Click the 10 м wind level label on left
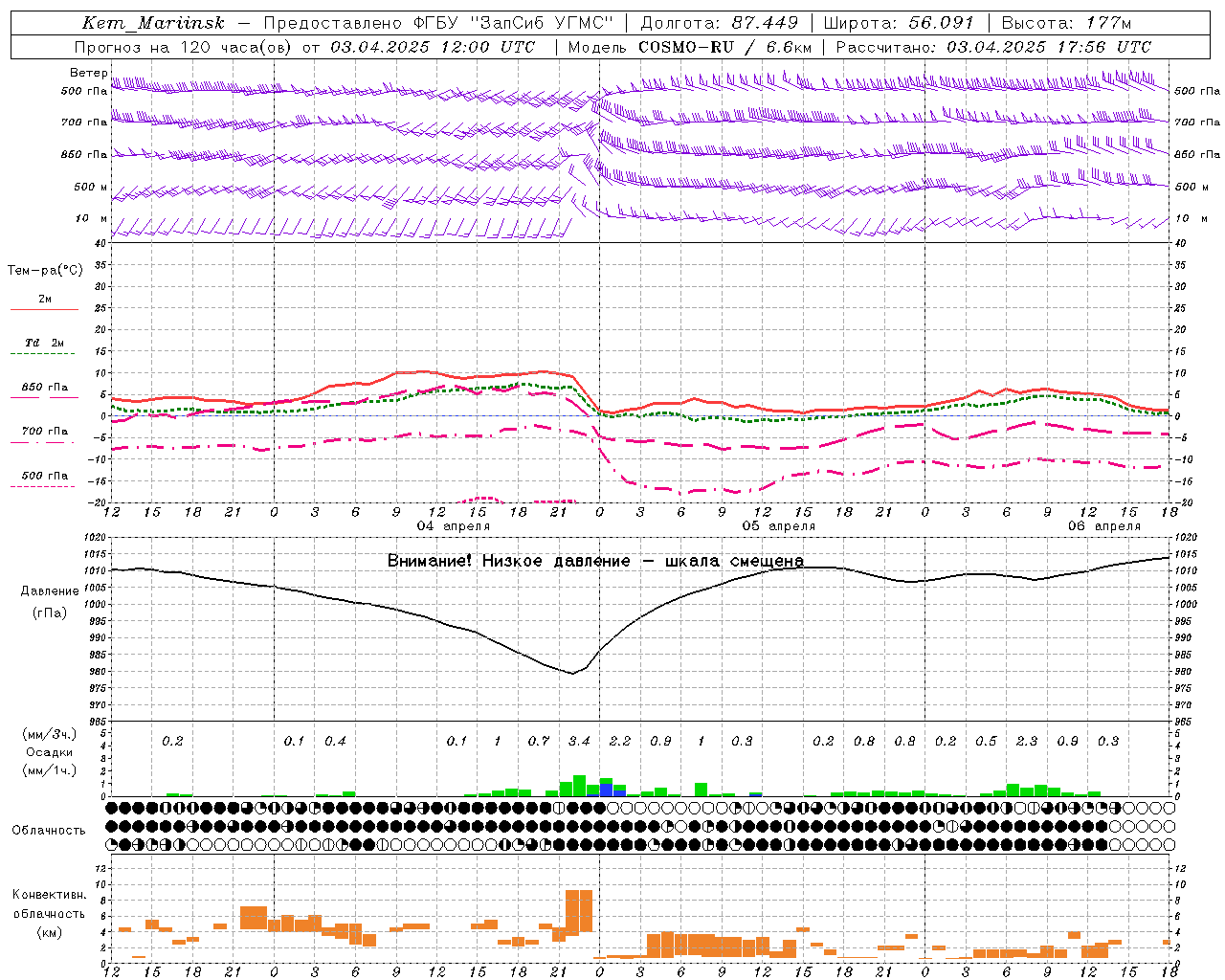 pyautogui.click(x=92, y=218)
